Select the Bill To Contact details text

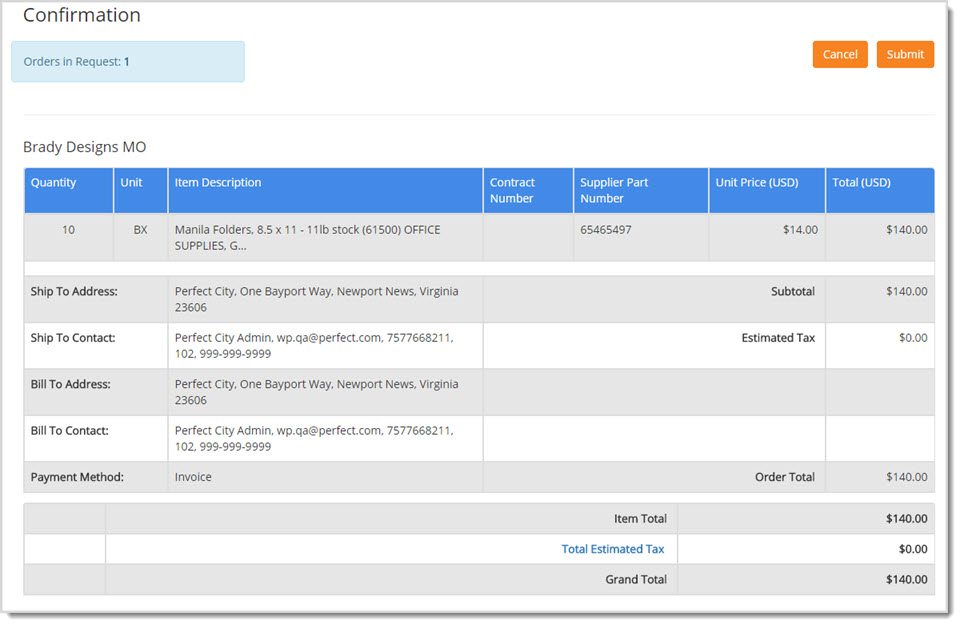pos(314,439)
